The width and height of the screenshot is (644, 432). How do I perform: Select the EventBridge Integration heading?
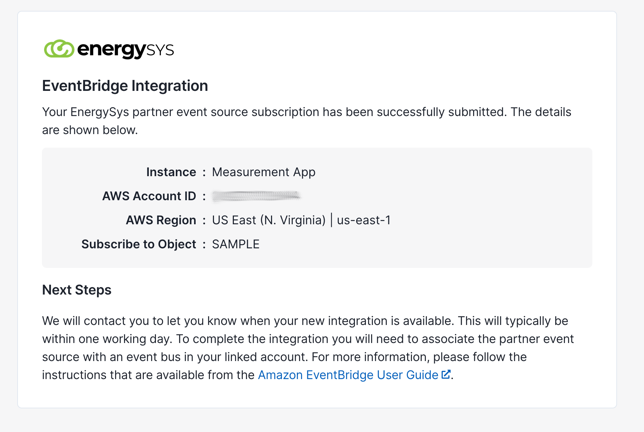(x=125, y=86)
